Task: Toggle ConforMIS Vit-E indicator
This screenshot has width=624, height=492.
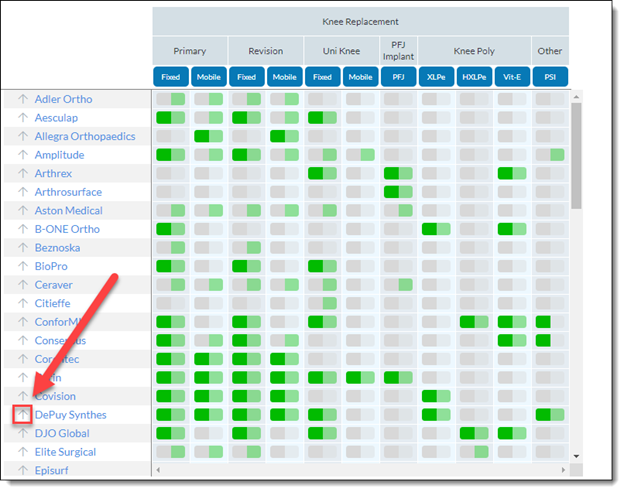Action: point(512,322)
